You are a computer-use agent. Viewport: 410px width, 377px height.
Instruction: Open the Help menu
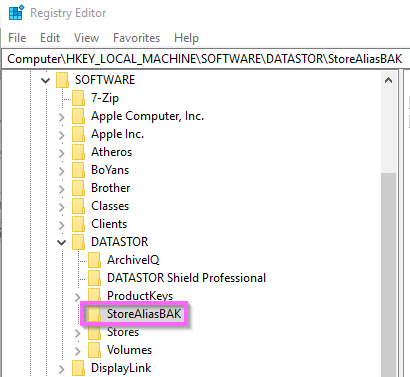(x=186, y=38)
